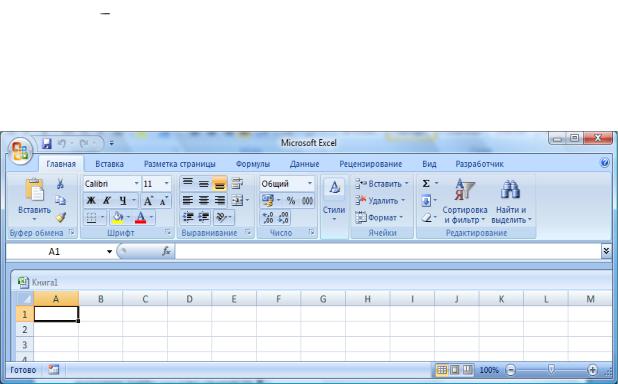Toggle underline Ч formatting
Image resolution: width=618 pixels, height=384 pixels.
click(123, 201)
